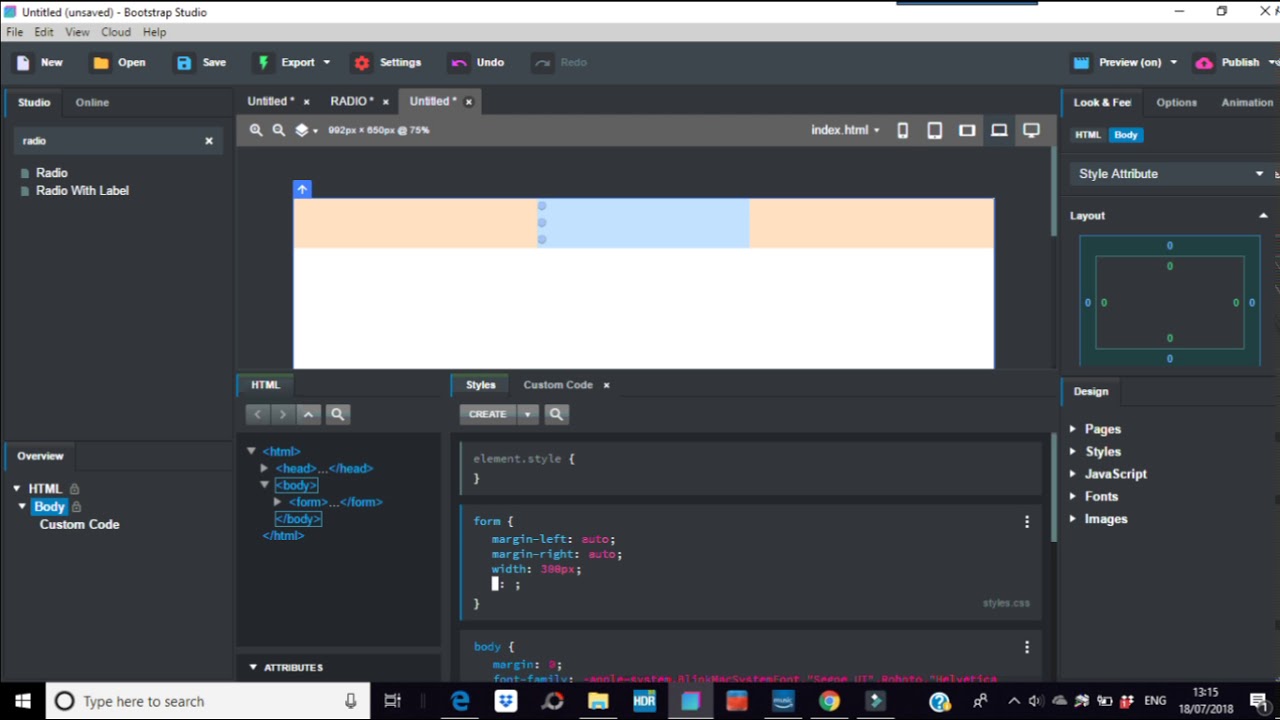Toggle Preview (on) button
Viewport: 1280px width, 720px height.
click(1117, 62)
